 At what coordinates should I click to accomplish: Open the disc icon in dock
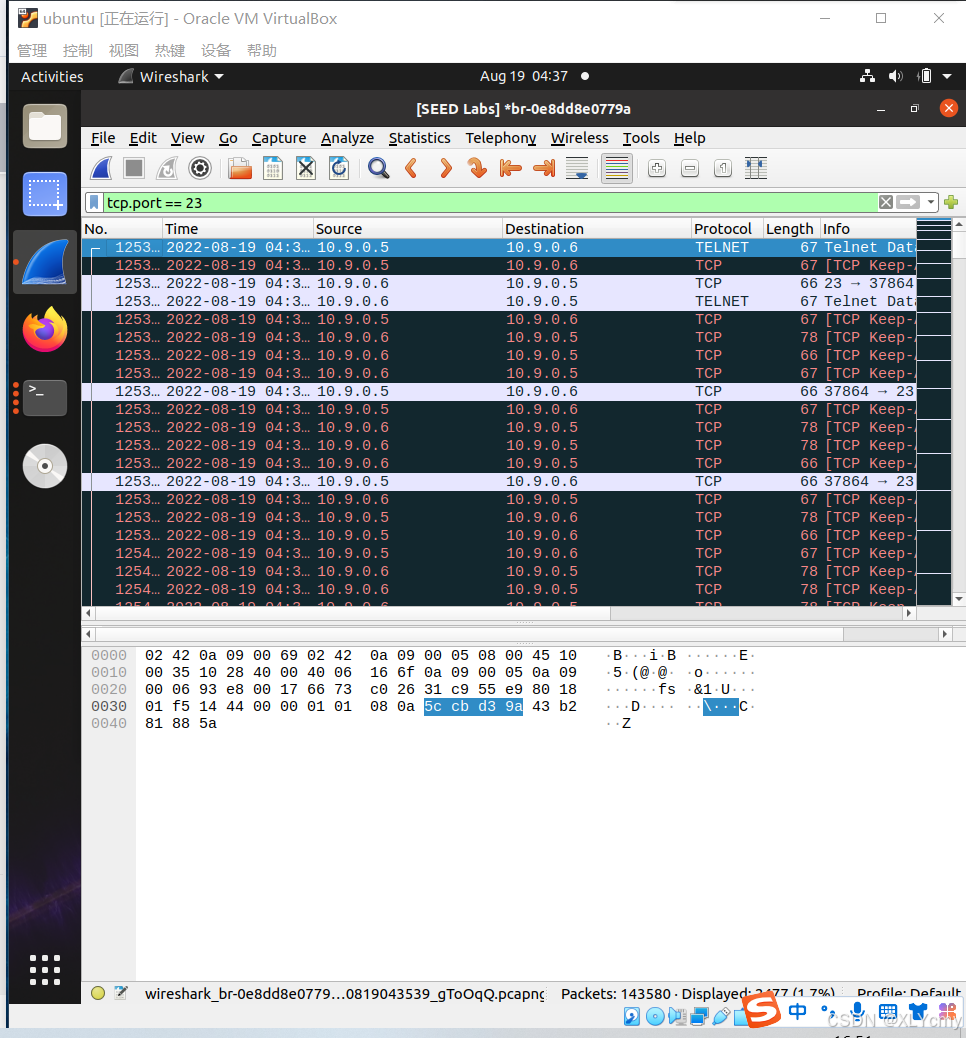[45, 466]
